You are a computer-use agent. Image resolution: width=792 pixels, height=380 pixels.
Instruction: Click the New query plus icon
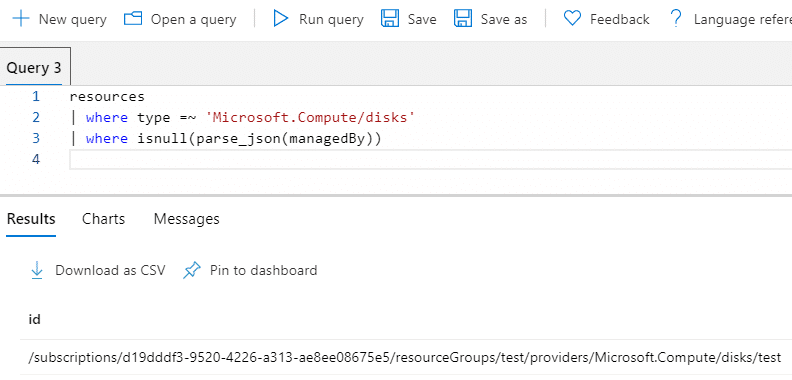pos(21,19)
